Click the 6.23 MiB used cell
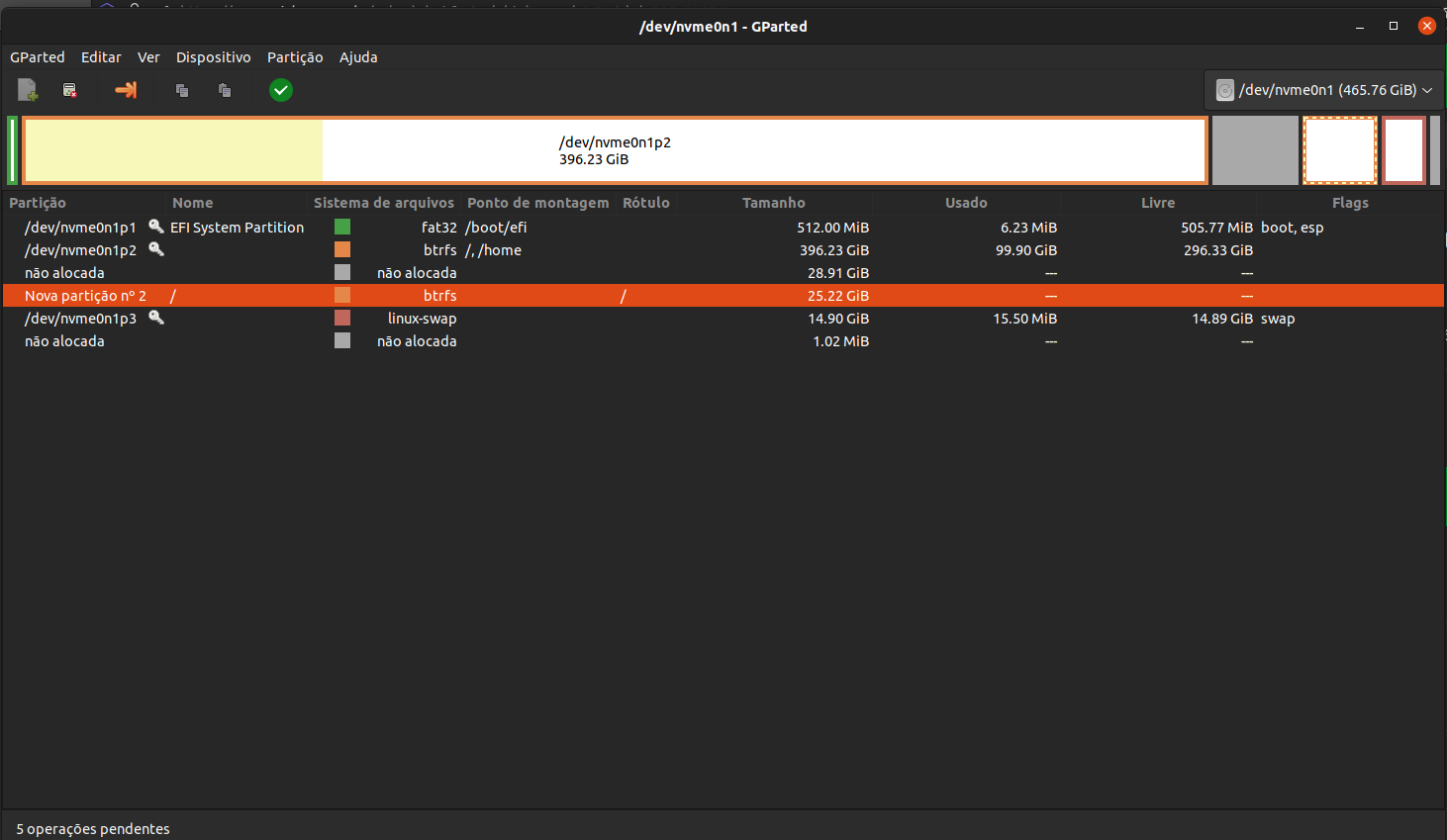 1029,227
